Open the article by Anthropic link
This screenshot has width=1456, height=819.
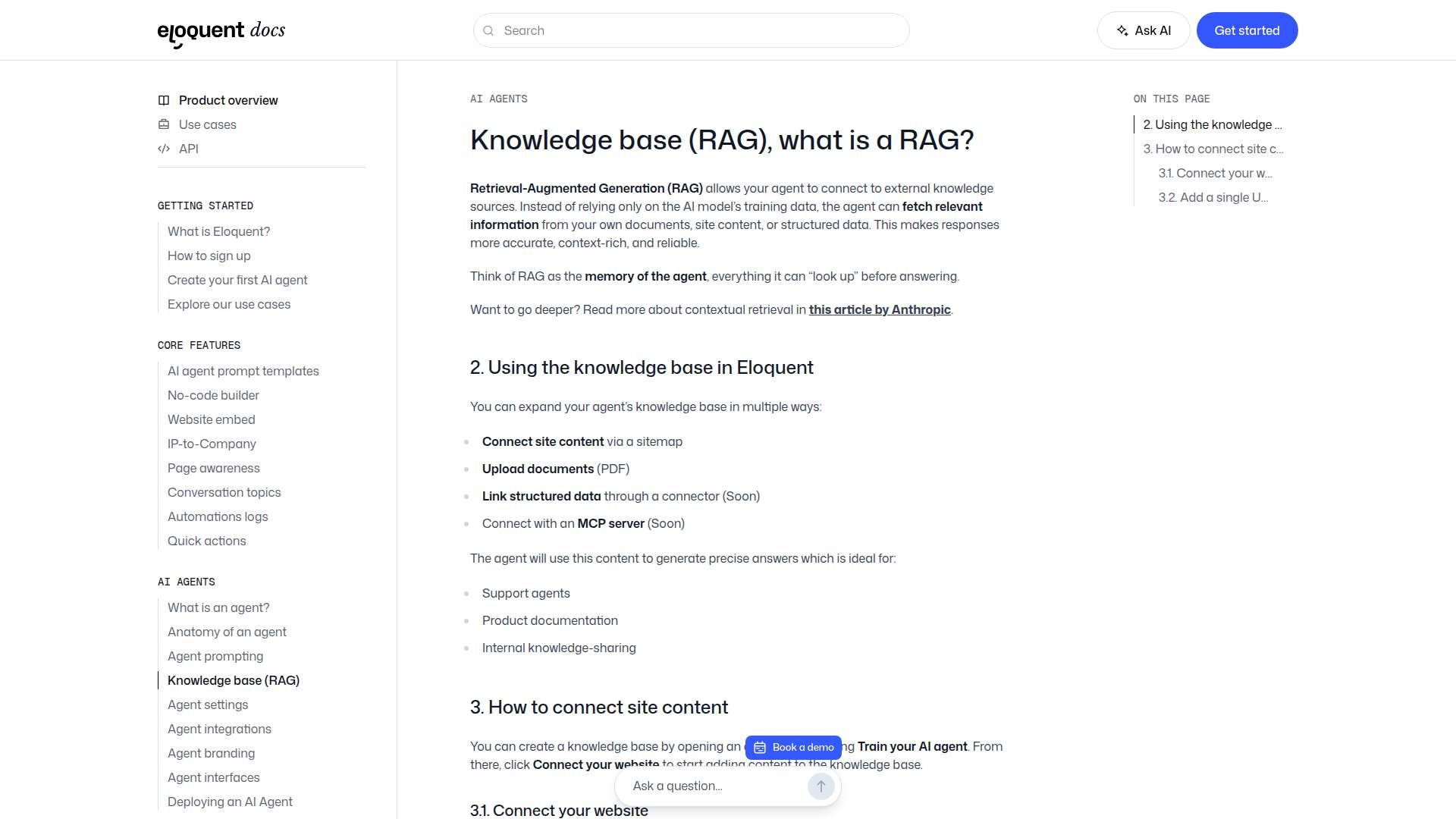coord(880,309)
